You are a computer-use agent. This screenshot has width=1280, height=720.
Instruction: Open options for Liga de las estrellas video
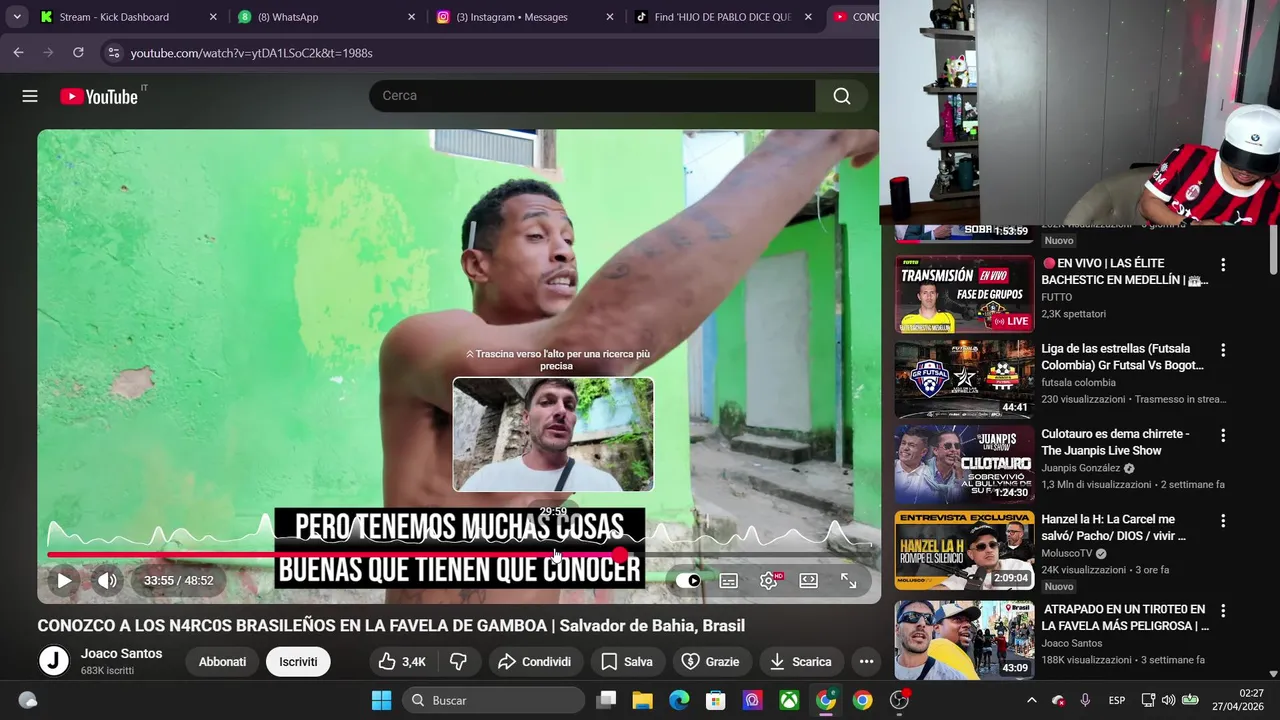1222,351
